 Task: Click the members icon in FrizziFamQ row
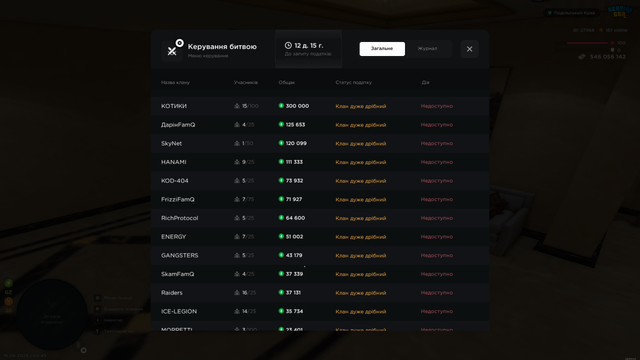[x=237, y=199]
